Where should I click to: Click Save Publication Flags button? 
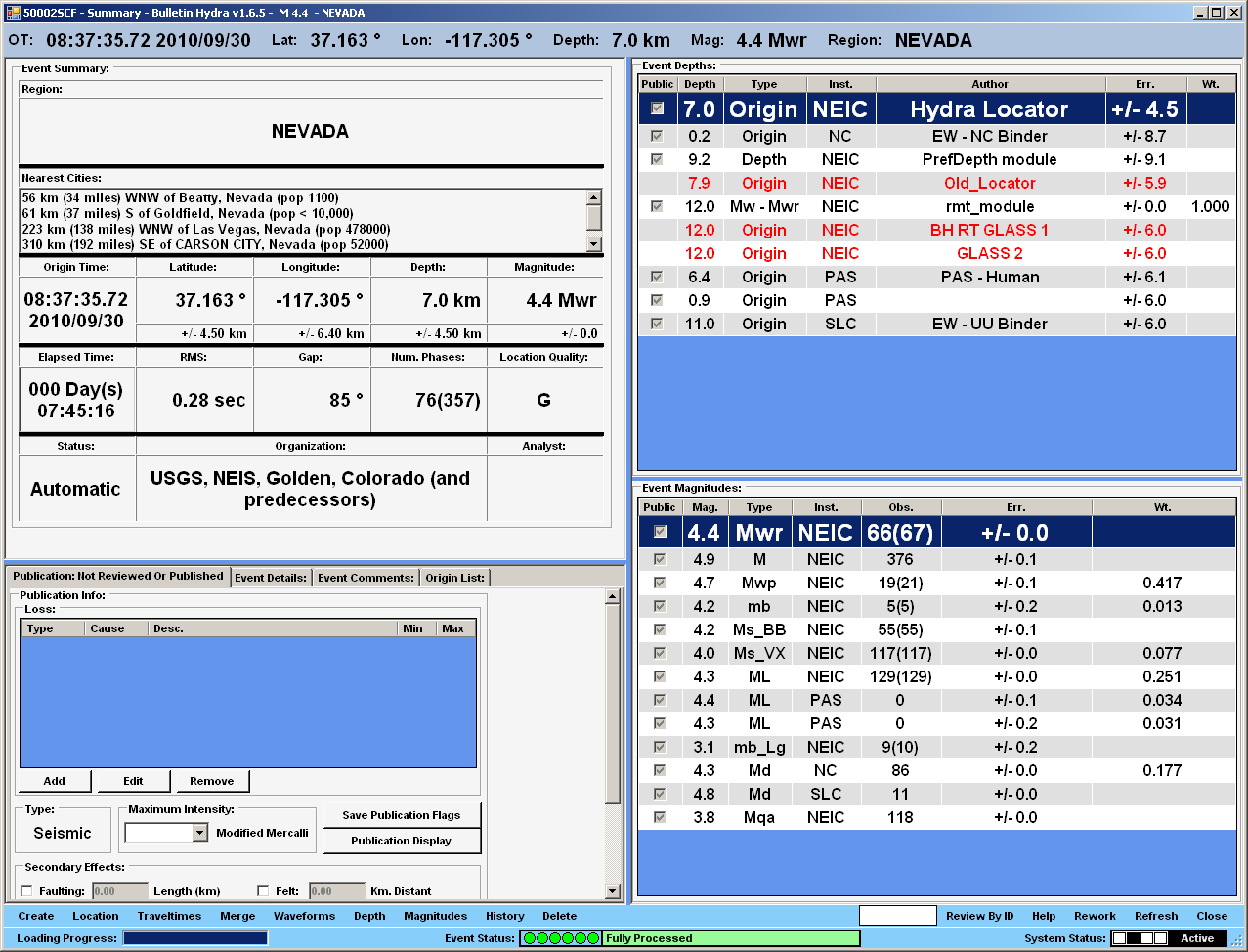pyautogui.click(x=402, y=815)
